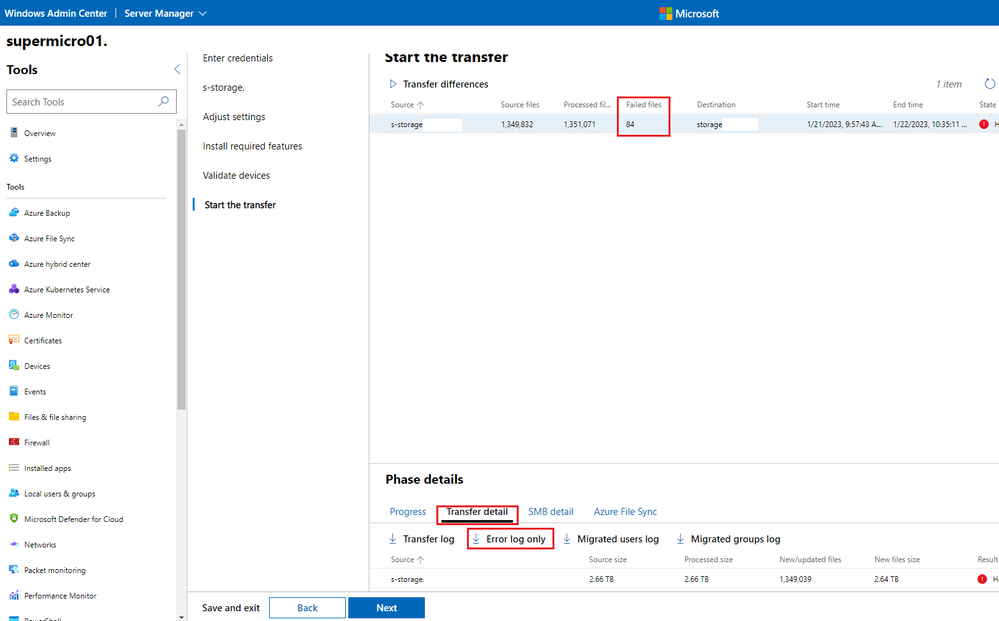Screen dimensions: 999x621
Task: Click the Tools list scrollbar thumb
Action: tap(182, 269)
